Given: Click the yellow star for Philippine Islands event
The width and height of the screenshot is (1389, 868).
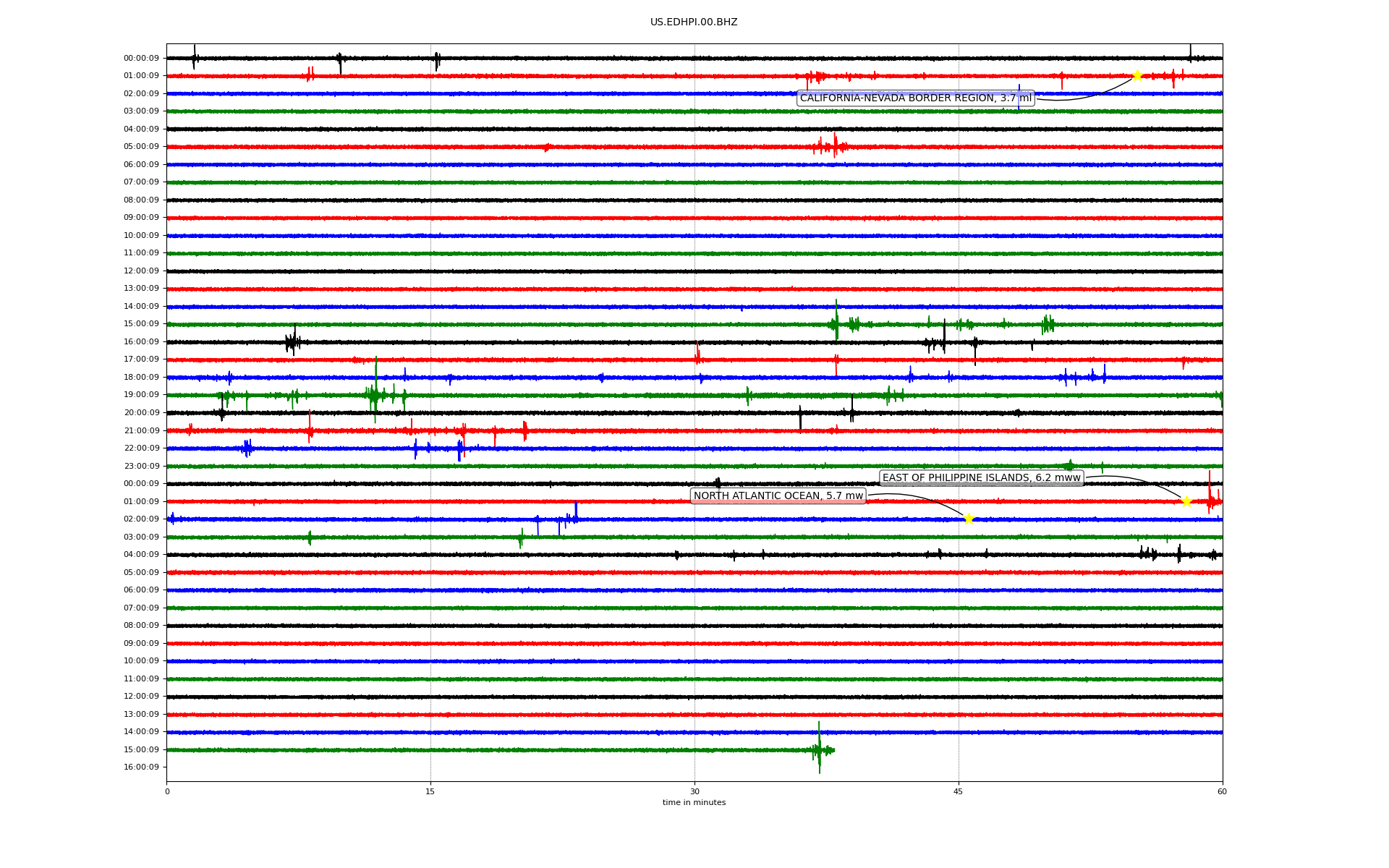Looking at the screenshot, I should coord(1186,501).
